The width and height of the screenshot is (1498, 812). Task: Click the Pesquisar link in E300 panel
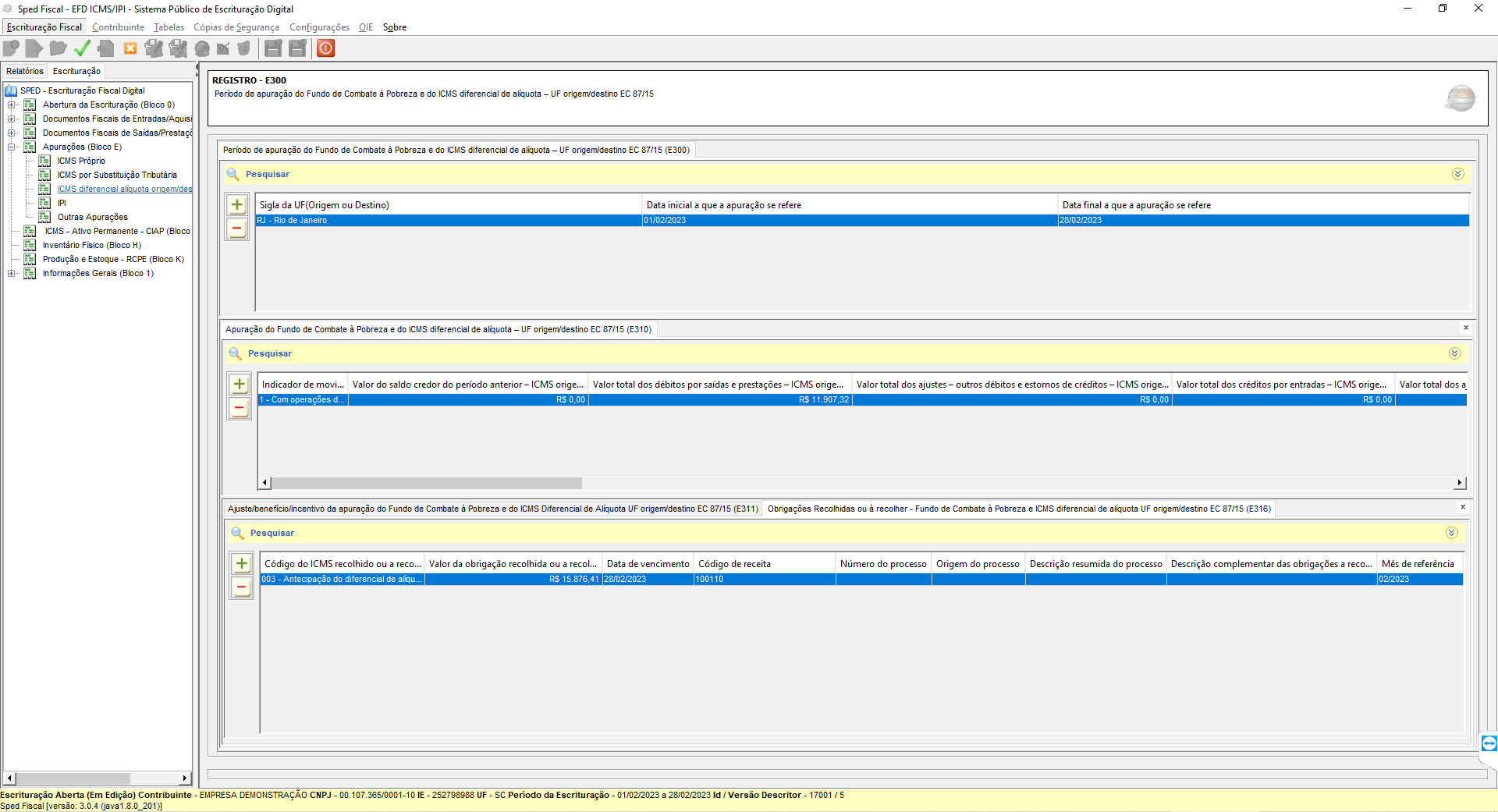click(x=268, y=174)
